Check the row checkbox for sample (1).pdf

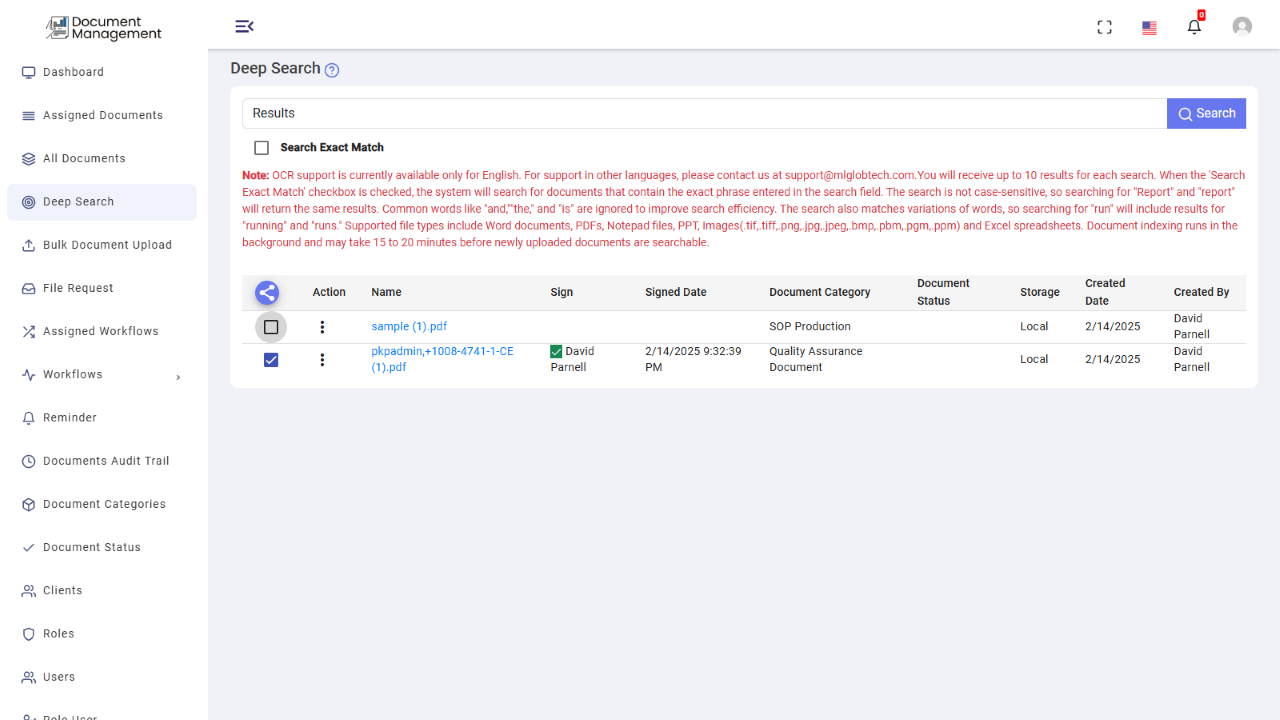(x=270, y=327)
